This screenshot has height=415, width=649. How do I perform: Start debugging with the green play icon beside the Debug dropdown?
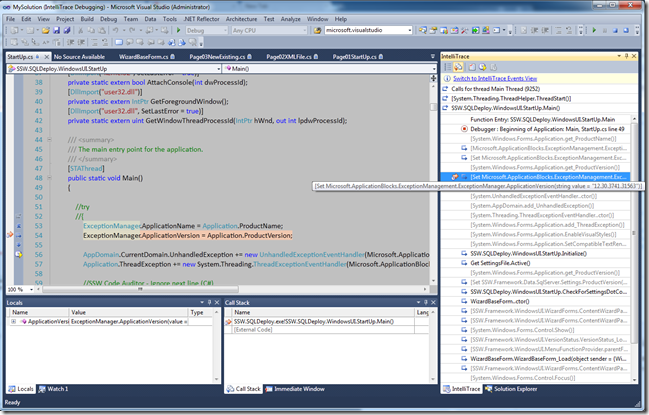click(178, 30)
